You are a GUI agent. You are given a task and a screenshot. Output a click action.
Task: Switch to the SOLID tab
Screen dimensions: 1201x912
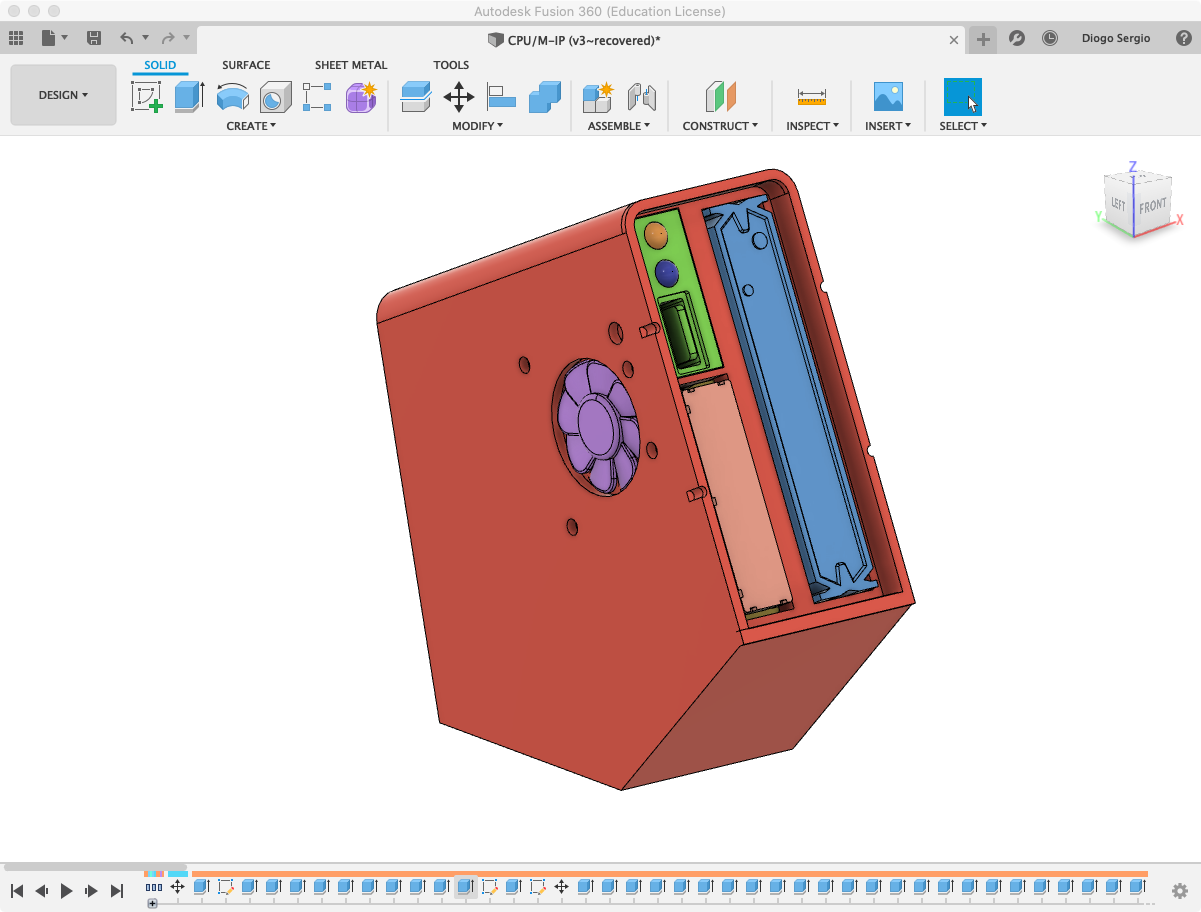[160, 65]
